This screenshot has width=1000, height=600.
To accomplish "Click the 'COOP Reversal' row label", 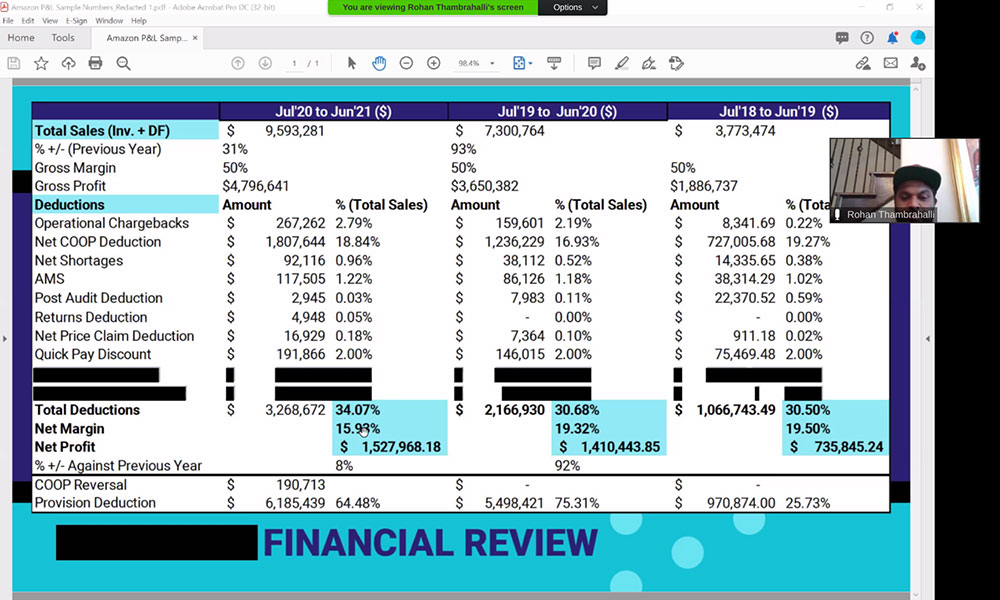I will click(80, 485).
